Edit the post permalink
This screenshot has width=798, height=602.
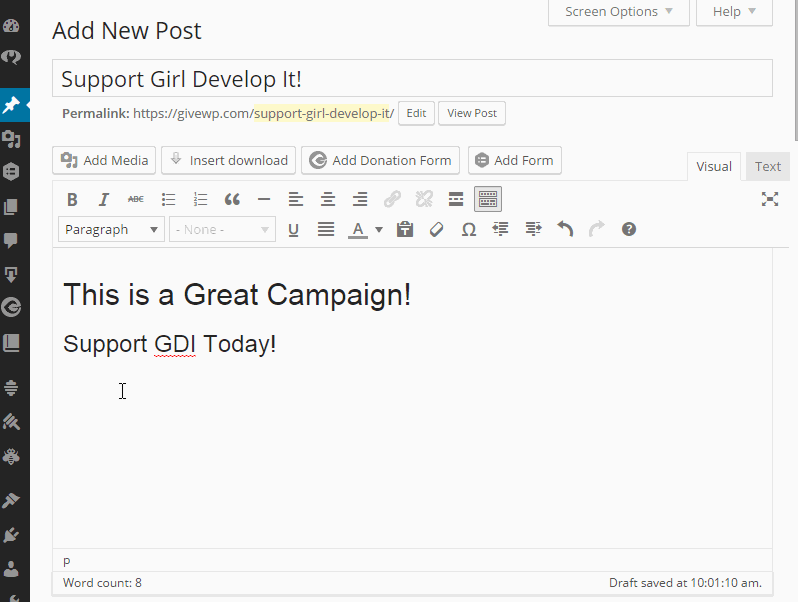point(416,113)
